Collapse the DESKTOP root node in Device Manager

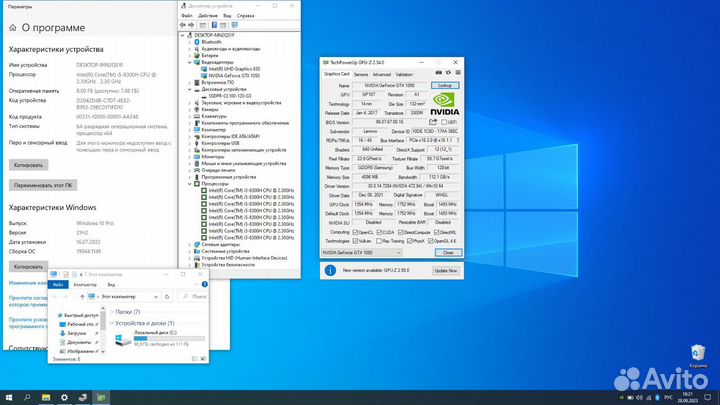point(183,35)
